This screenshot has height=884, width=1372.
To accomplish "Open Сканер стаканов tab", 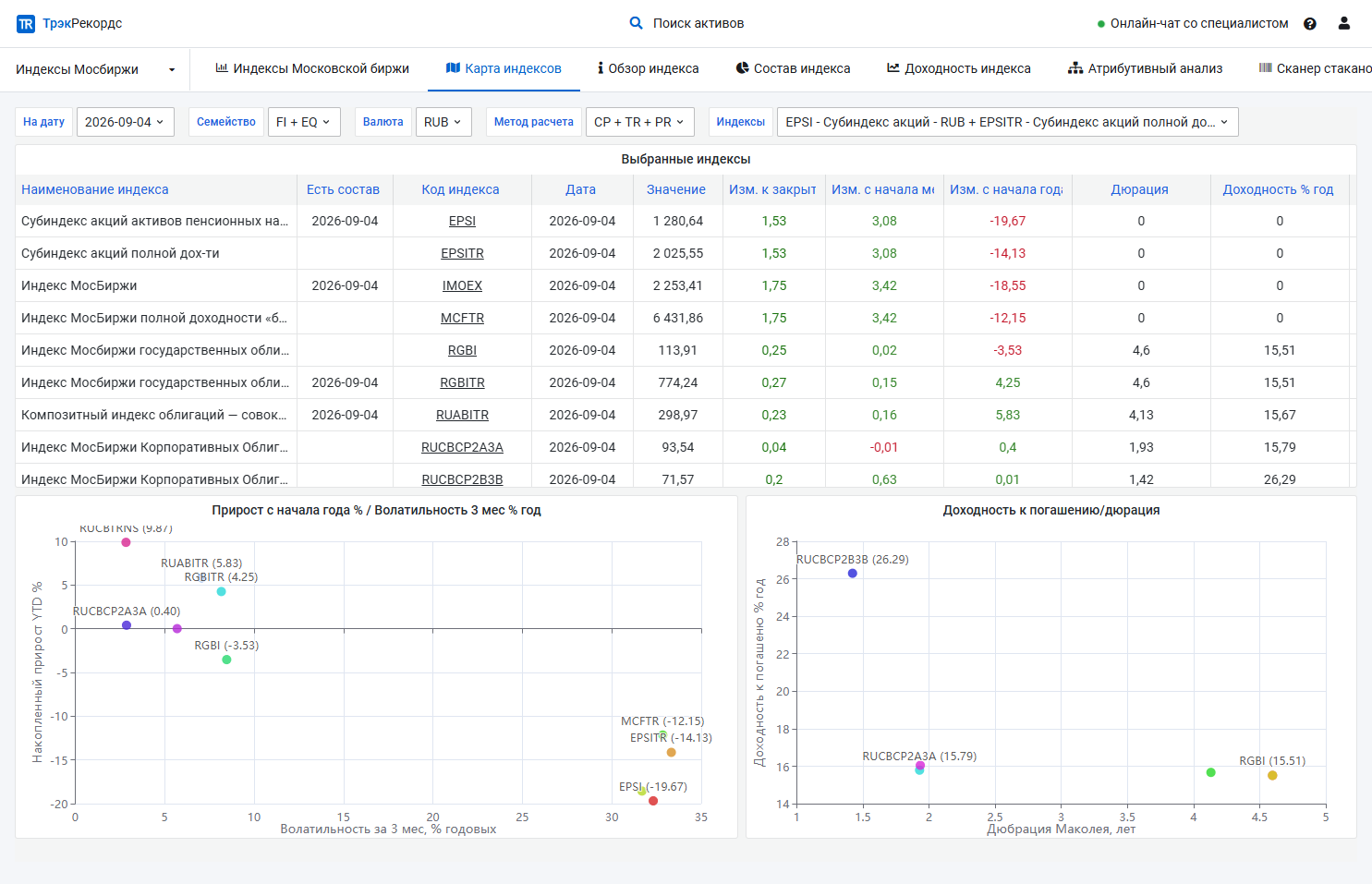I will pyautogui.click(x=1316, y=68).
